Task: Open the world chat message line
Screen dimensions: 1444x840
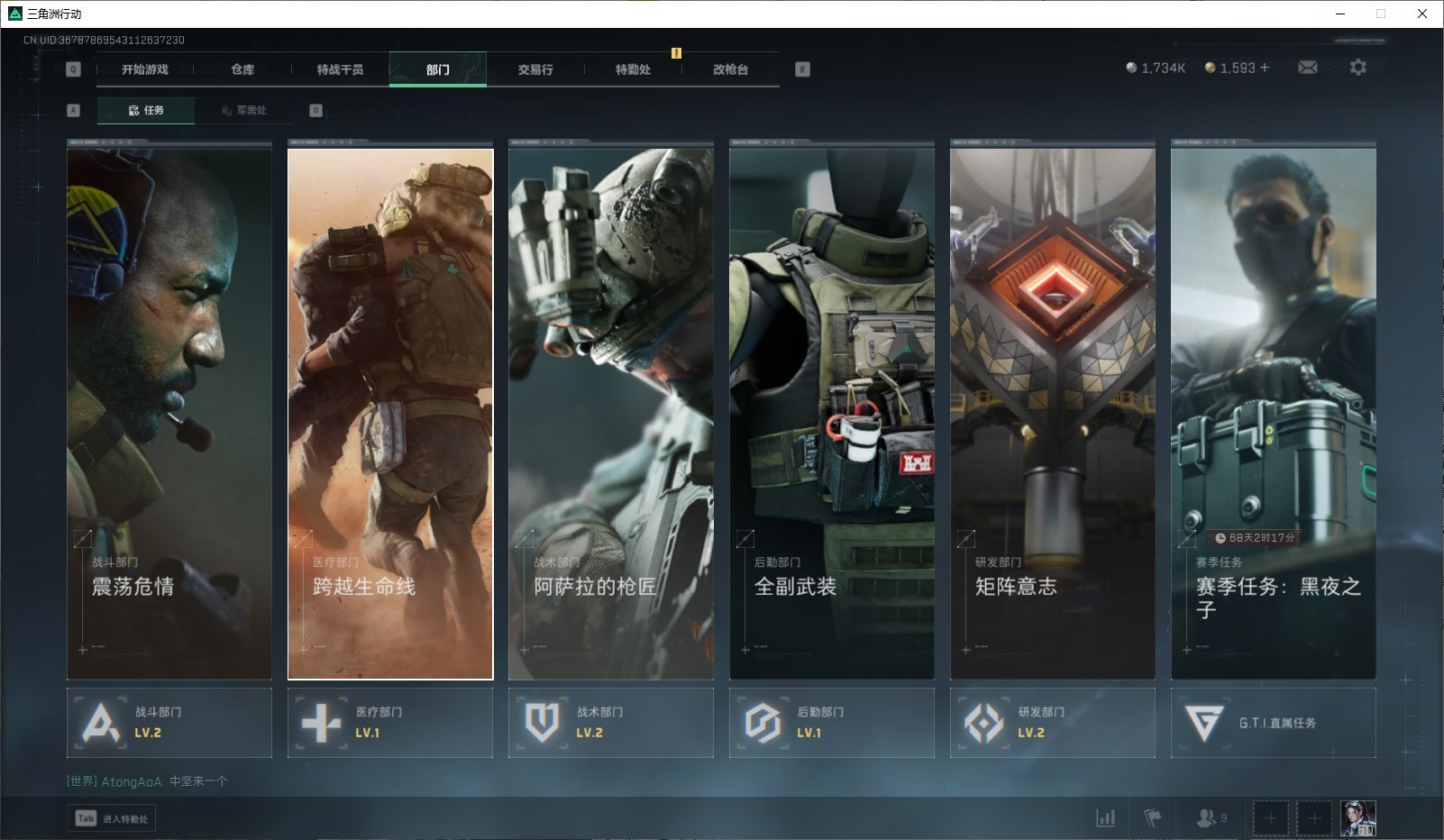Action: point(147,781)
